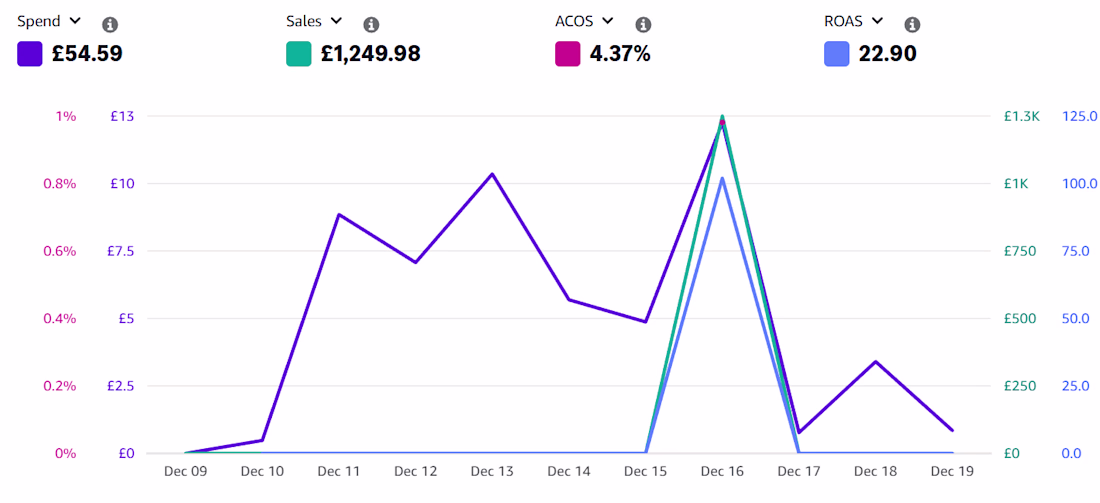
Task: Click the purple Spend color swatch
Action: (x=30, y=54)
